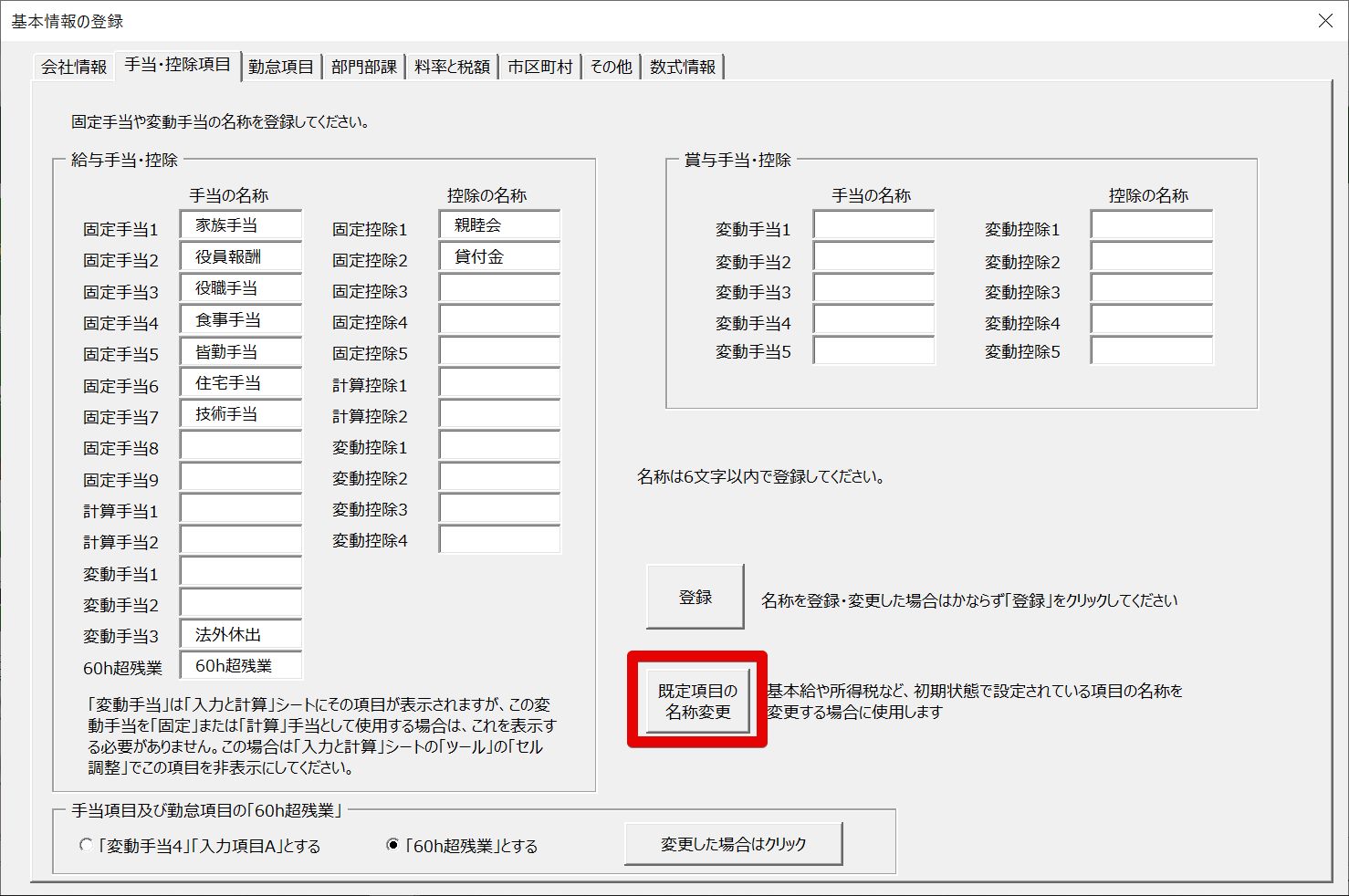Click the 登録 button
Viewport: 1349px width, 896px height.
695,597
